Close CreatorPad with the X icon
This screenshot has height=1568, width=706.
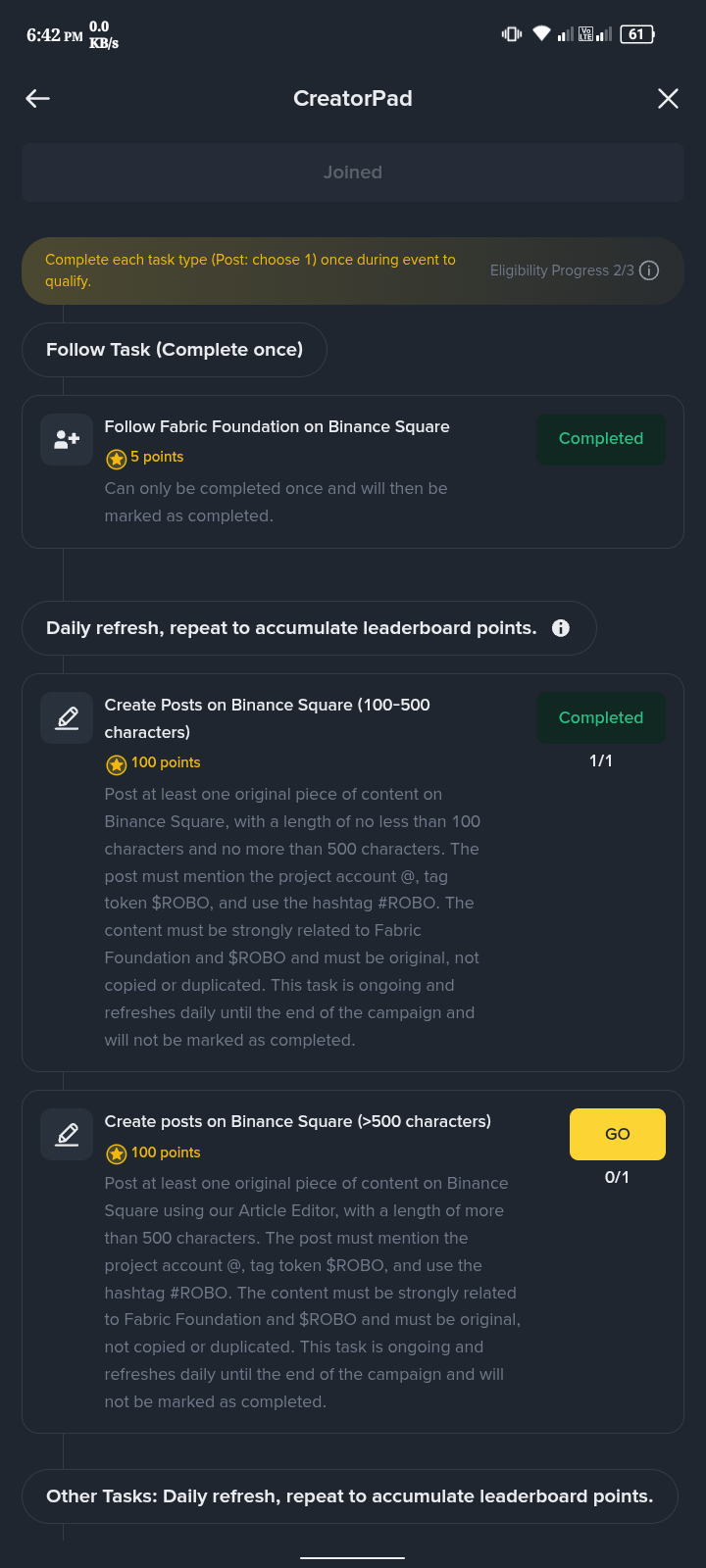668,98
